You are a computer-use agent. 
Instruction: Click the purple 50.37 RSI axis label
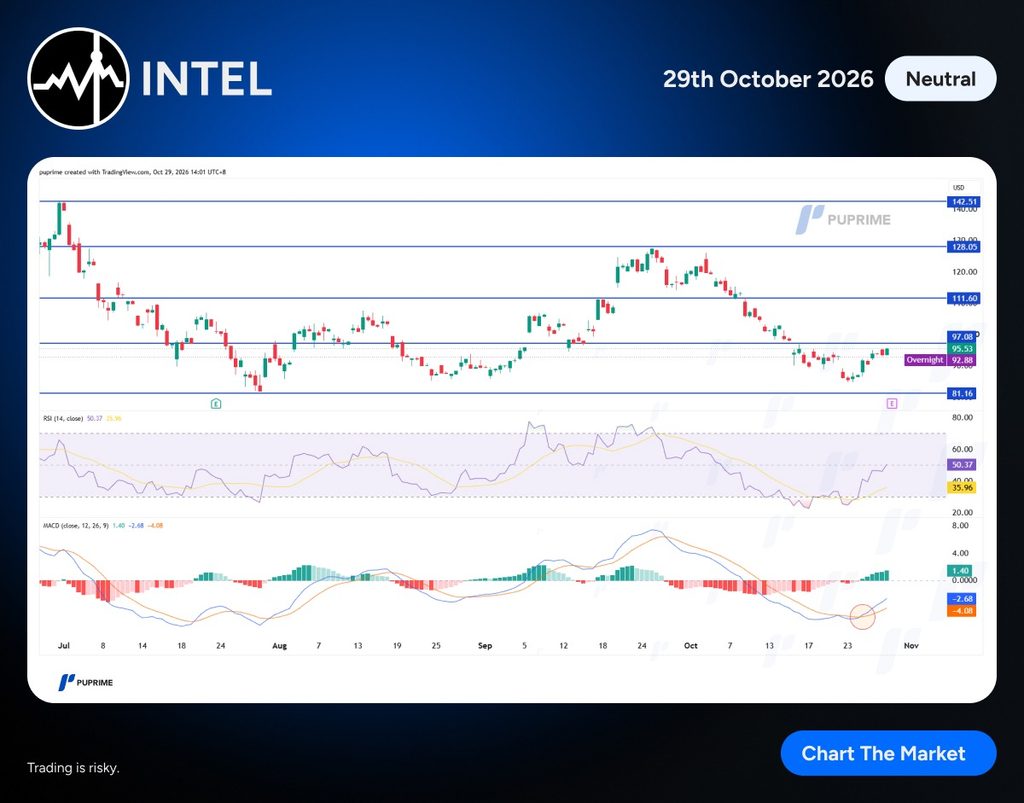[962, 465]
